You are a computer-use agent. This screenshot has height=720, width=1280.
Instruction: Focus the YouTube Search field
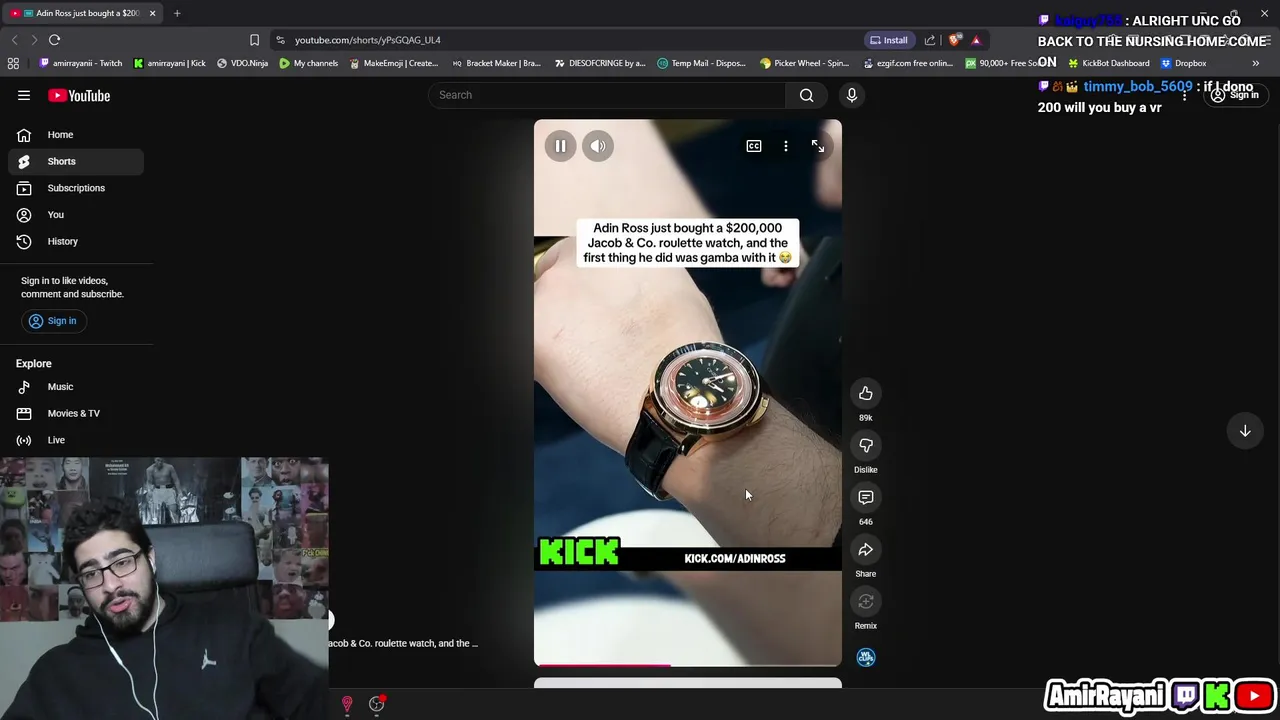click(608, 95)
